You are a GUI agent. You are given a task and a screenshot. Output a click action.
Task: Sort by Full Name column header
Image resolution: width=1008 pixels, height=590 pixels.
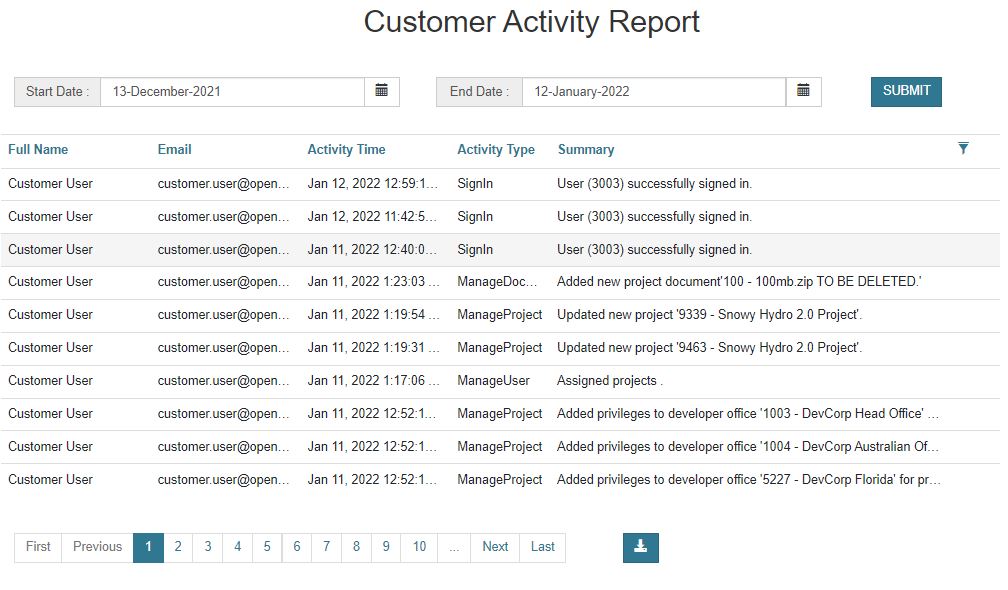(38, 150)
